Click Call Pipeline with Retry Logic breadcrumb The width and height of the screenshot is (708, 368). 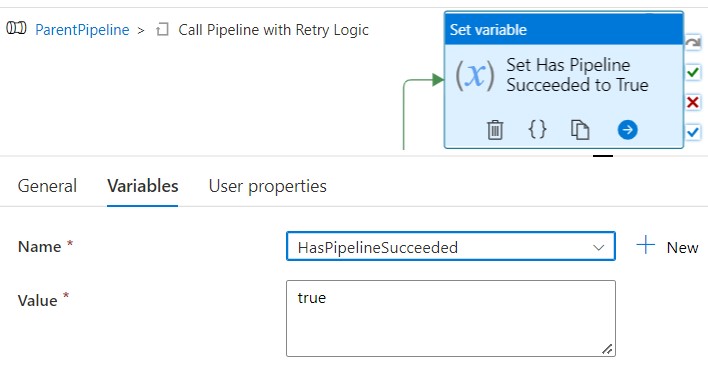pyautogui.click(x=273, y=30)
